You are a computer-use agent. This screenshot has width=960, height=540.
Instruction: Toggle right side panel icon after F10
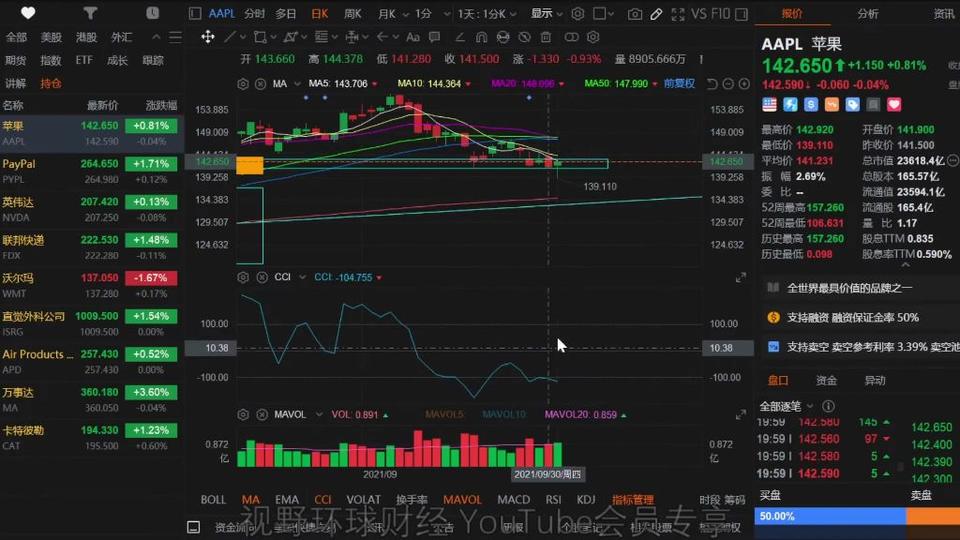[741, 13]
